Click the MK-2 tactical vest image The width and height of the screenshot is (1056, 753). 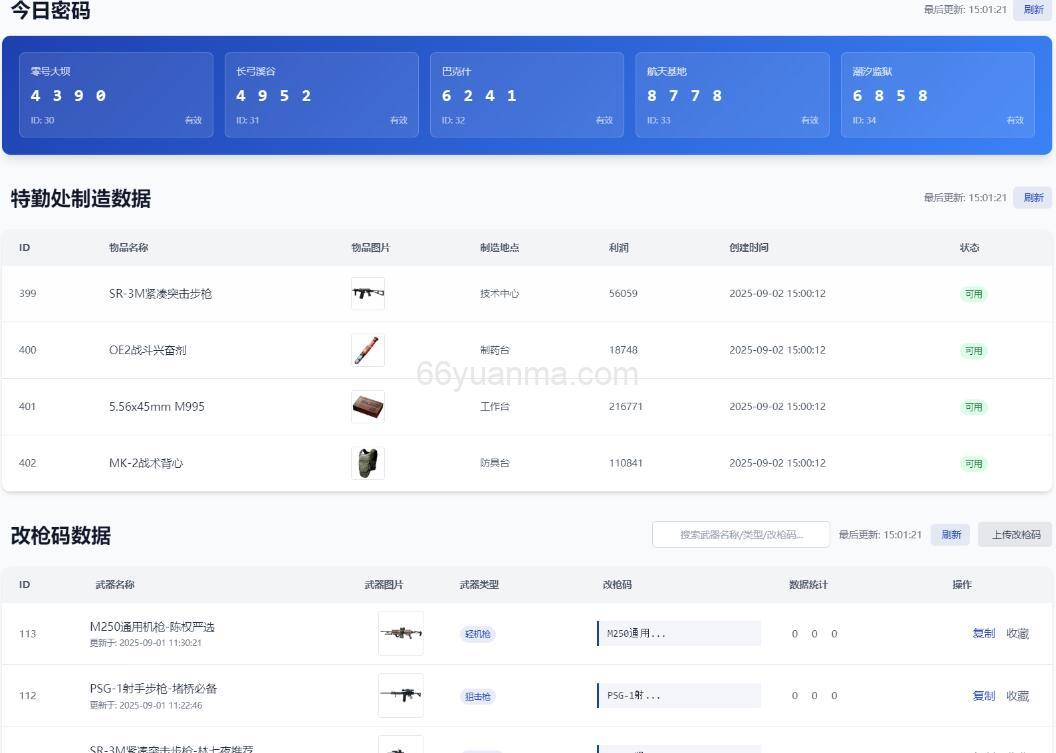367,463
